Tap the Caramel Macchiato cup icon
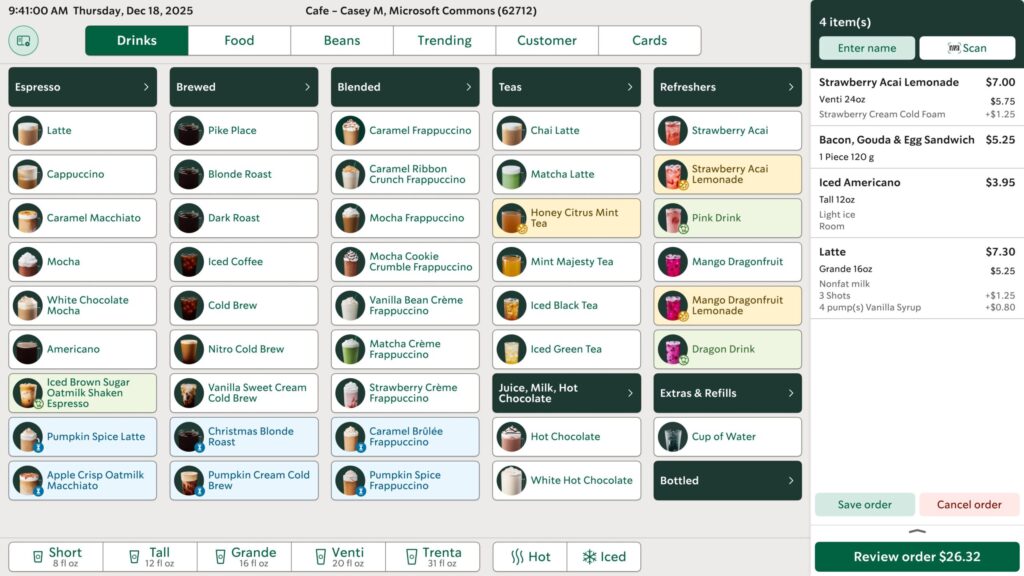This screenshot has height=576, width=1024. [27, 218]
